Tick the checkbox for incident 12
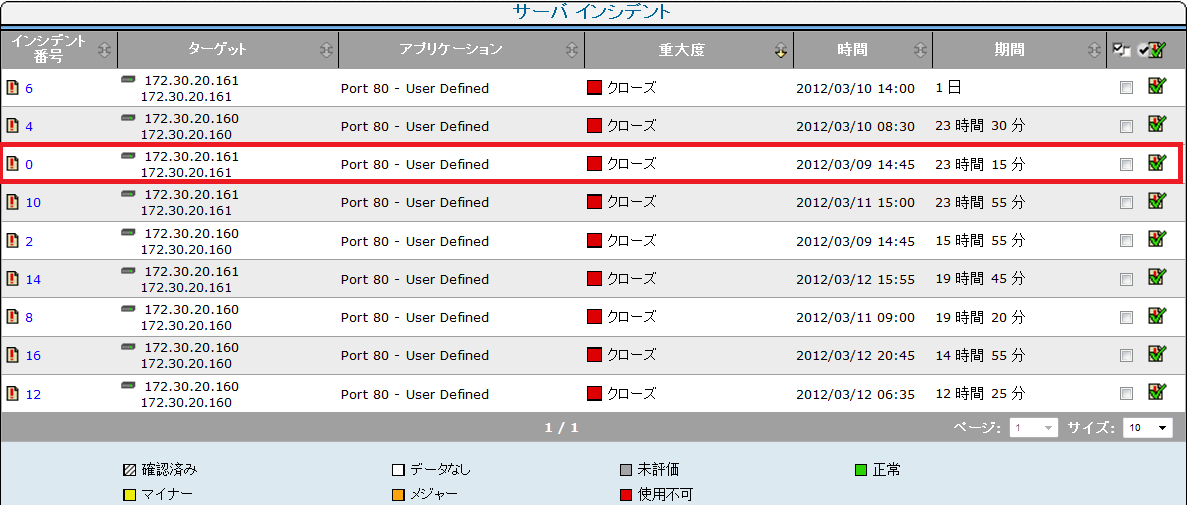1187x505 pixels. pyautogui.click(x=1126, y=394)
